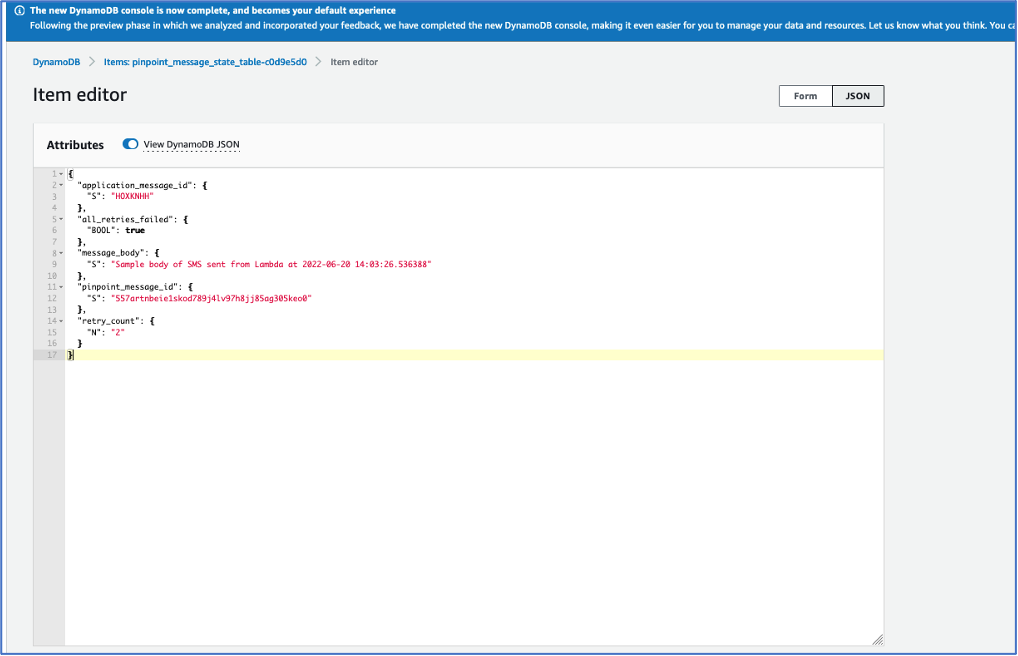1018x656 pixels.
Task: Click the "N" type key on line 15
Action: point(94,333)
